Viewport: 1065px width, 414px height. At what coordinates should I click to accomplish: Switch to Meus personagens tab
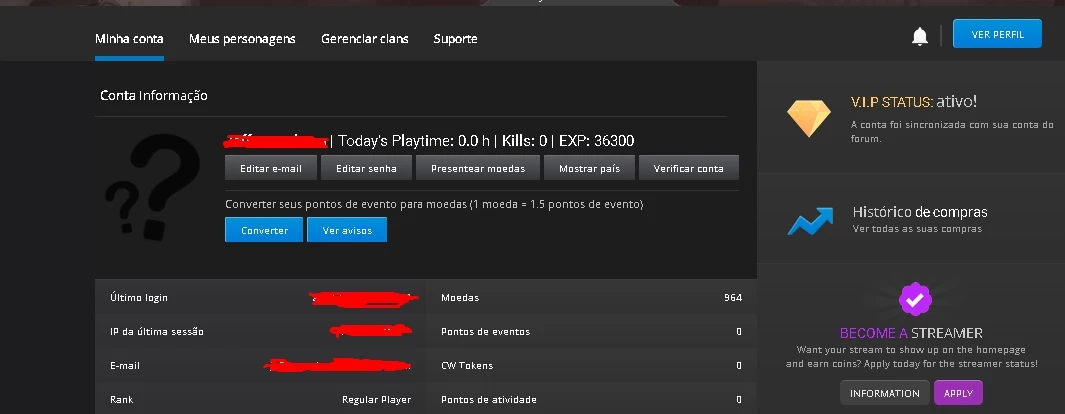pos(242,39)
